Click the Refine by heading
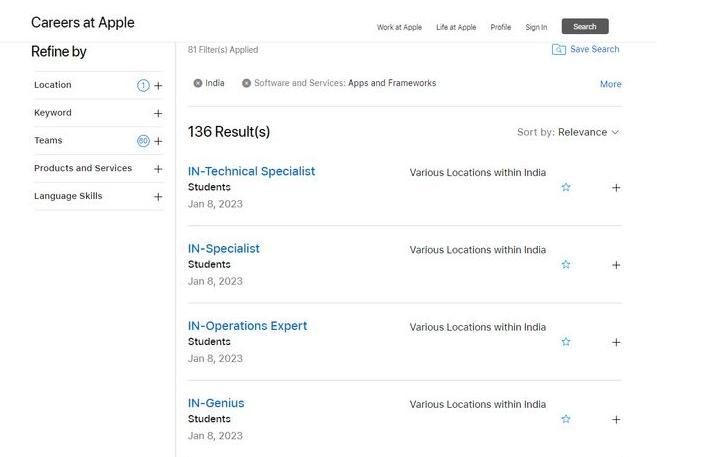The height and width of the screenshot is (457, 703). click(59, 52)
